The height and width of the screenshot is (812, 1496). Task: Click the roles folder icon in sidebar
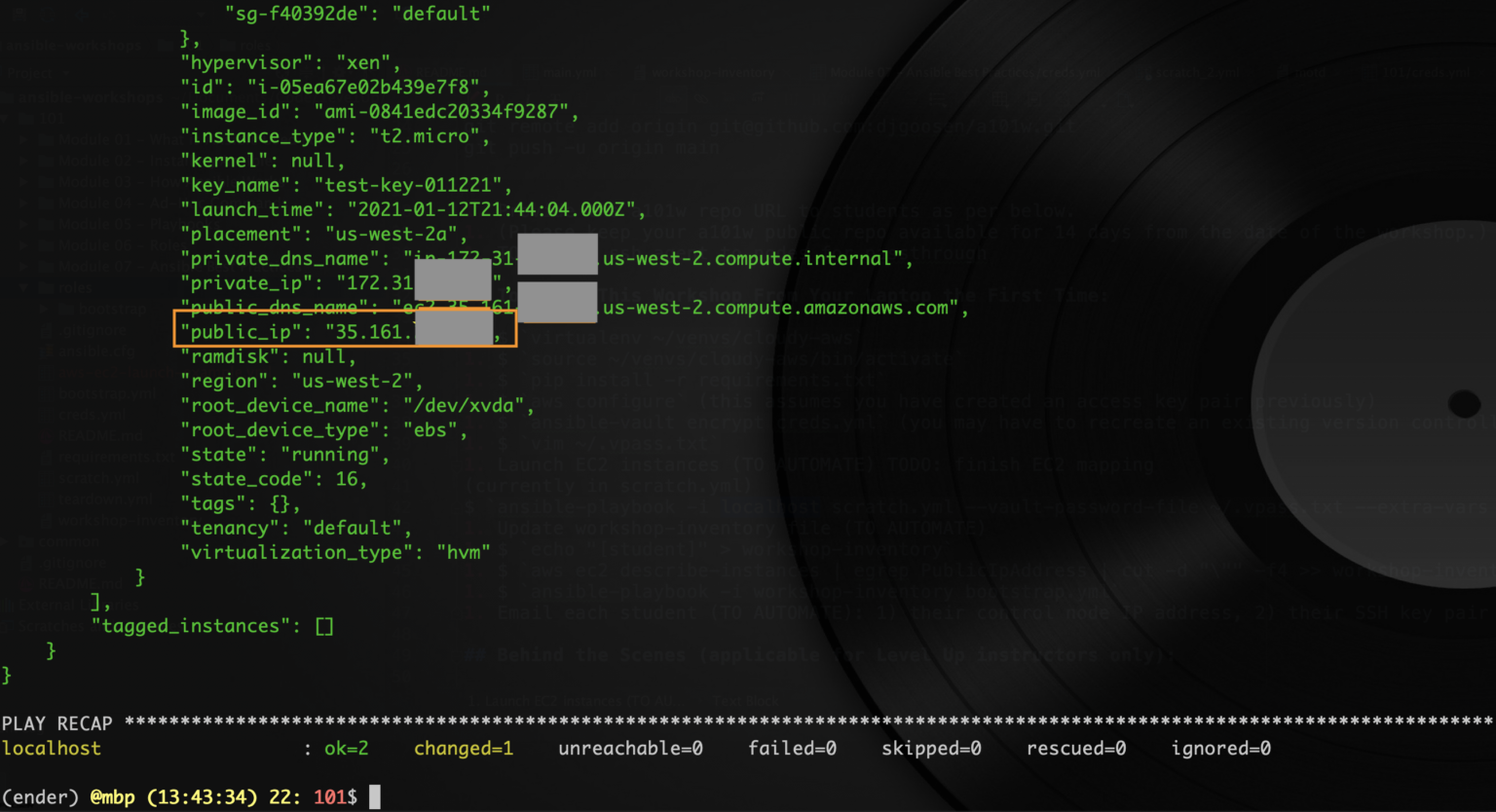tap(45, 287)
